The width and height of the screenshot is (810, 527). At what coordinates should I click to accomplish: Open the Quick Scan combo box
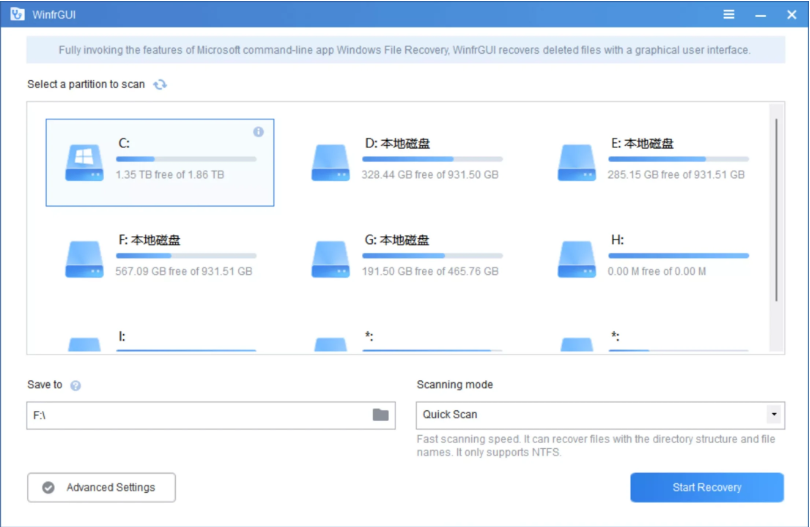(600, 415)
